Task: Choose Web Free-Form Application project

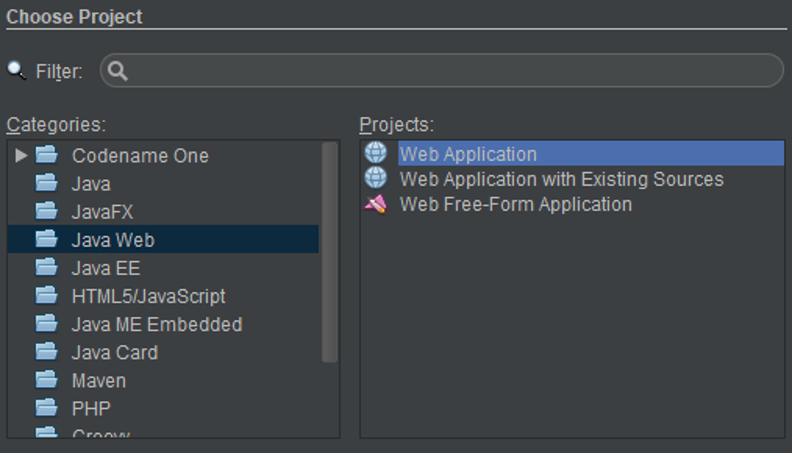Action: coord(515,204)
